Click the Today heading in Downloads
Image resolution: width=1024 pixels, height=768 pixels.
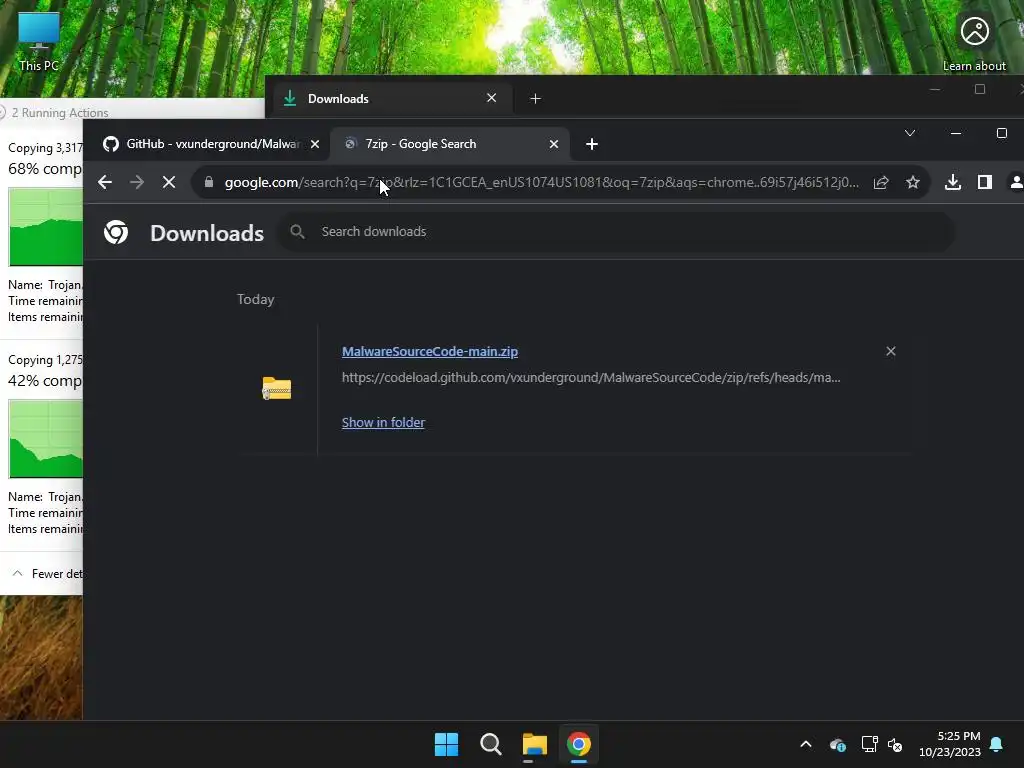tap(255, 299)
